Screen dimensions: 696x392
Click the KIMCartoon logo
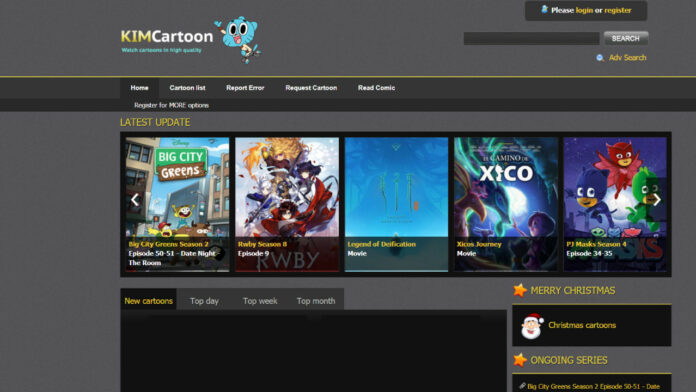167,36
